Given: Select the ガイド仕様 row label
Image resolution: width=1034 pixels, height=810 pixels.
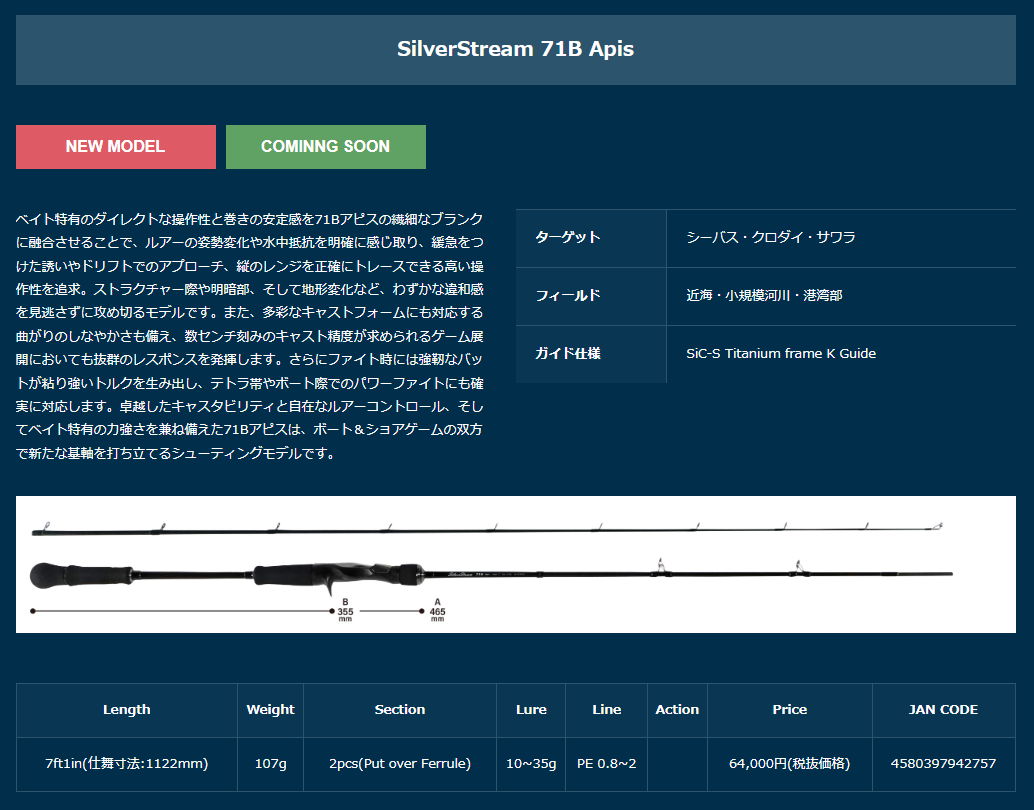Looking at the screenshot, I should [x=568, y=354].
